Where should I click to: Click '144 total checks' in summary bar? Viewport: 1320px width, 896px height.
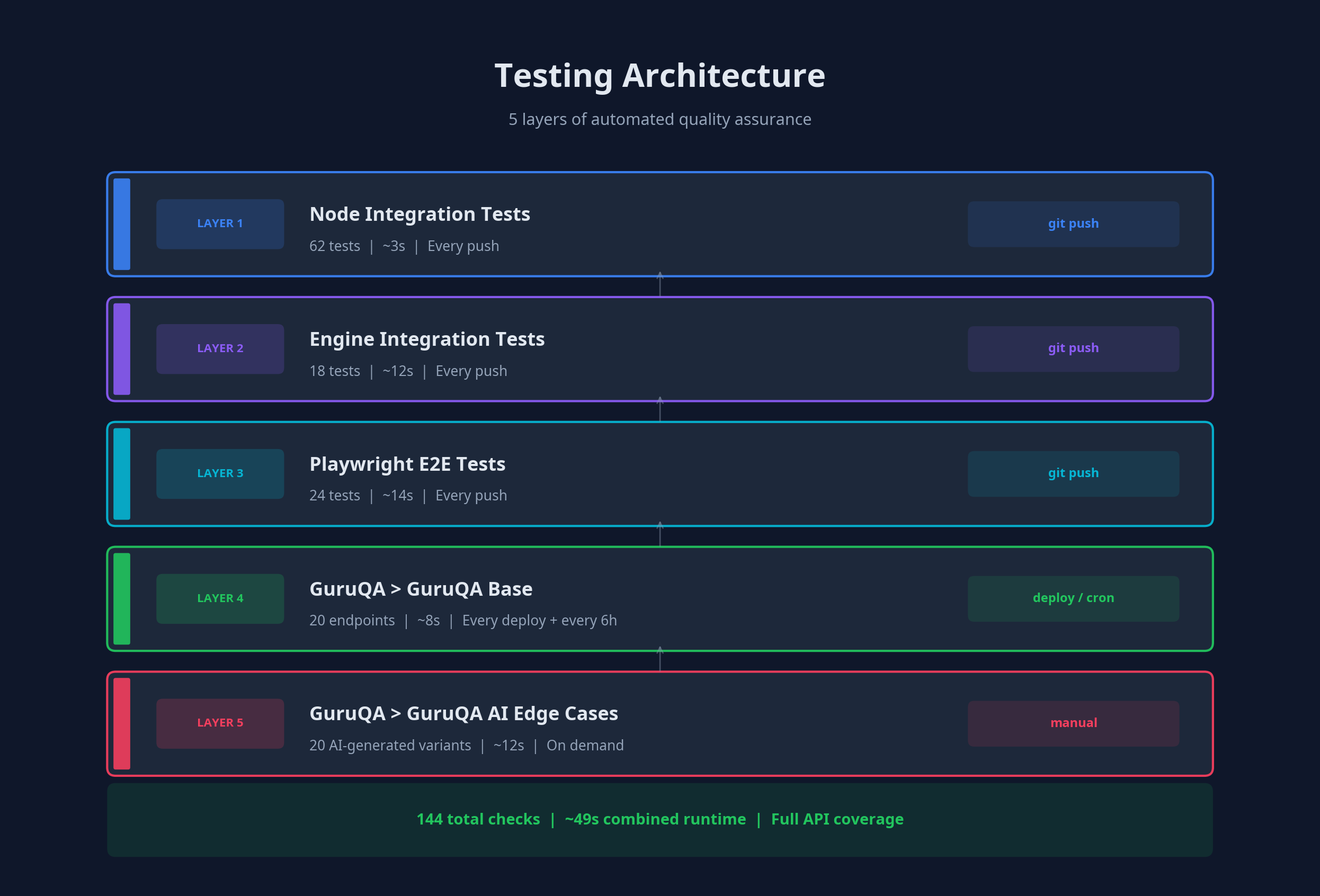click(478, 819)
